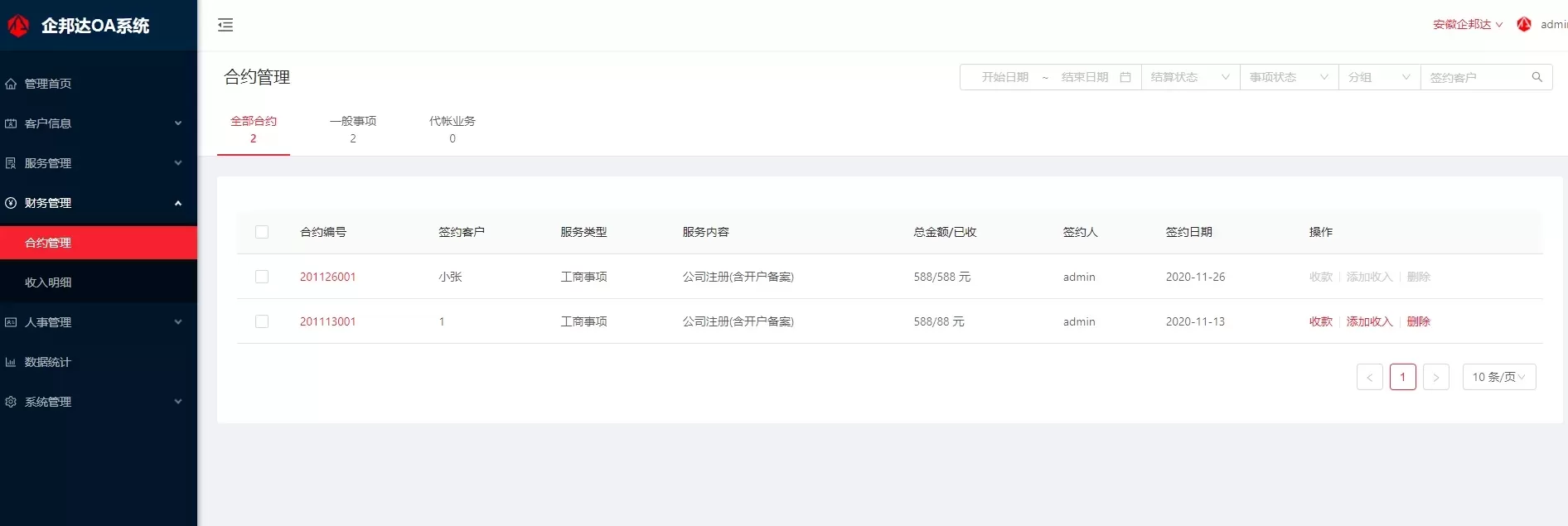This screenshot has height=526, width=1568.
Task: Collapse the sidebar with the menu fold icon
Action: coord(225,25)
